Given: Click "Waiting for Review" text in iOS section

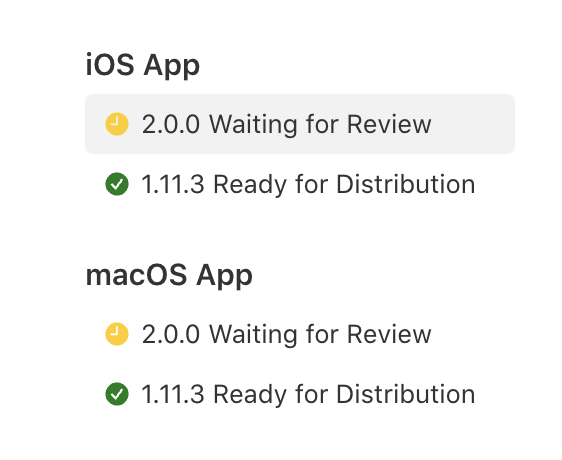Looking at the screenshot, I should coord(320,124).
